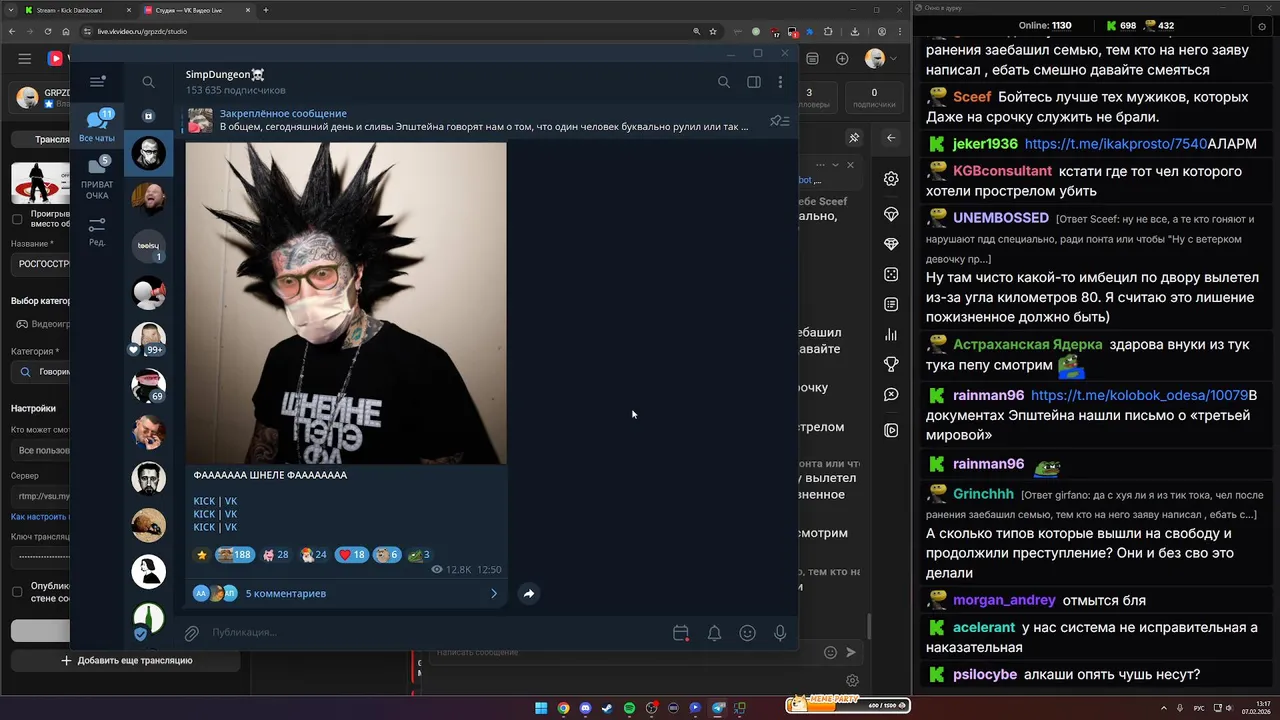Open the trophy icon in Kick sidebar

pos(891,365)
